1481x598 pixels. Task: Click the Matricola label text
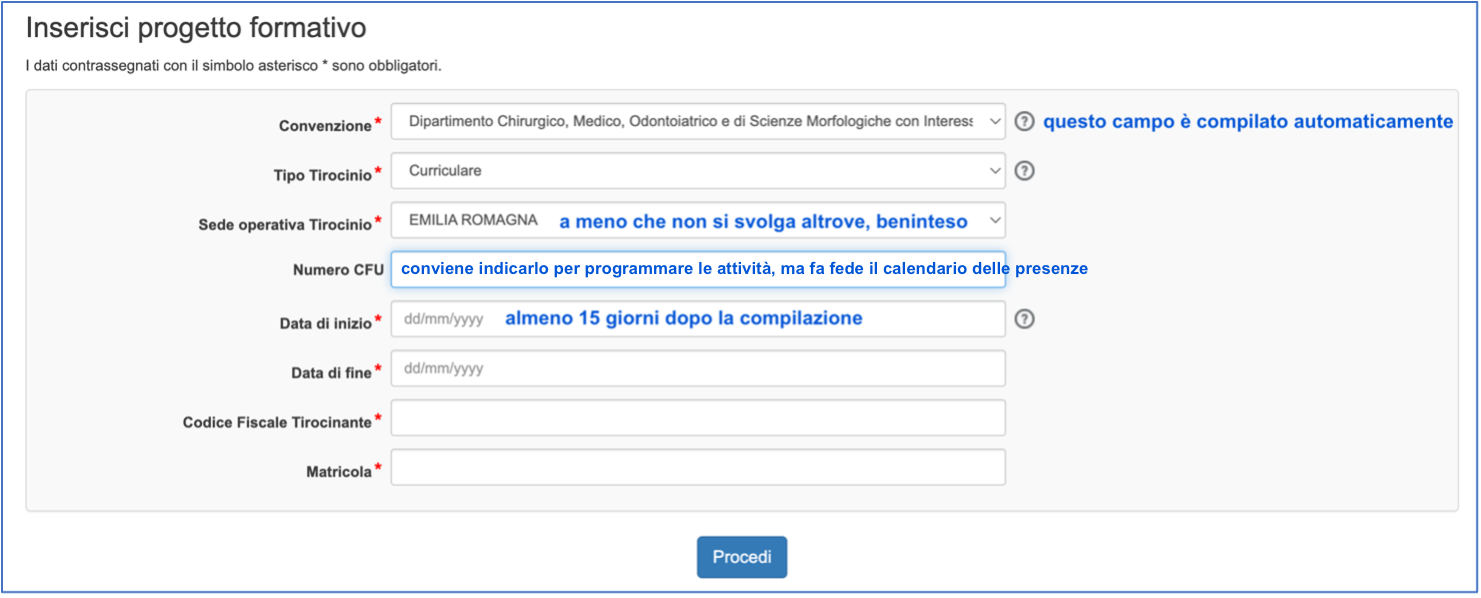[339, 472]
